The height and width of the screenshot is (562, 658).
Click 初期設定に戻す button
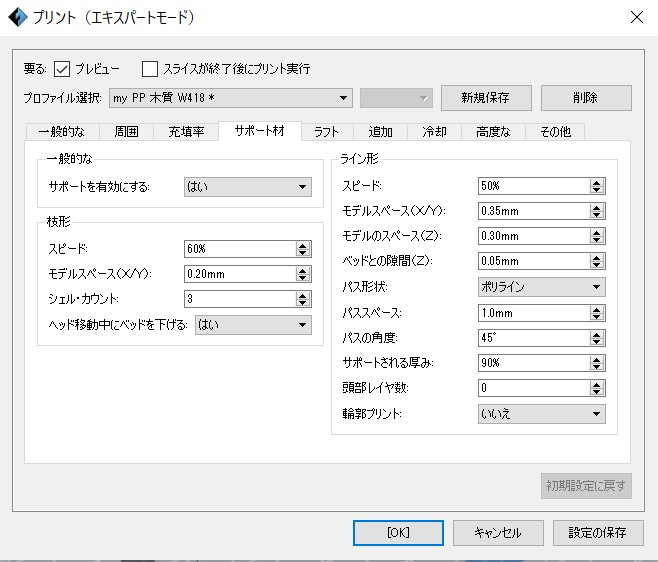[x=586, y=486]
